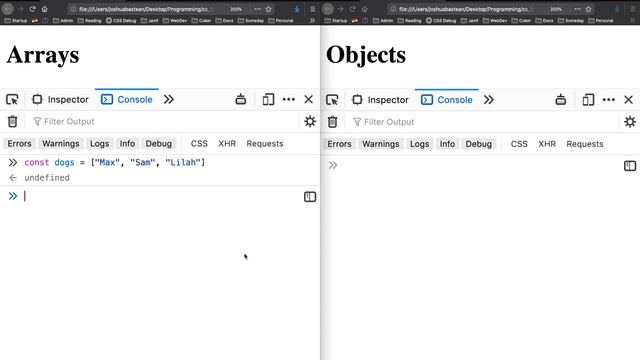Open devtools options menu in Arrays window
The image size is (640, 360).
pyautogui.click(x=289, y=99)
